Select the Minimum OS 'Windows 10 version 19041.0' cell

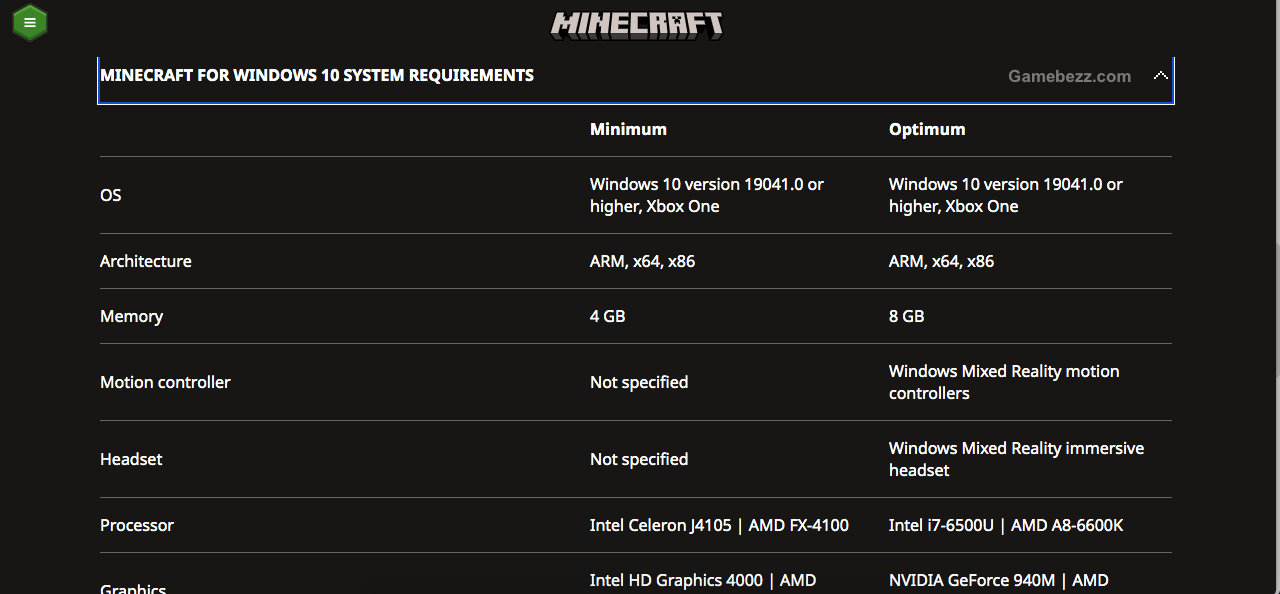707,195
